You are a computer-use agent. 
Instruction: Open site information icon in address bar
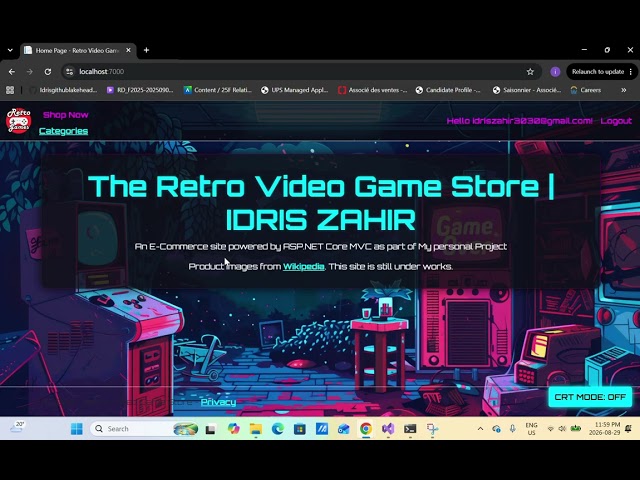coord(69,72)
